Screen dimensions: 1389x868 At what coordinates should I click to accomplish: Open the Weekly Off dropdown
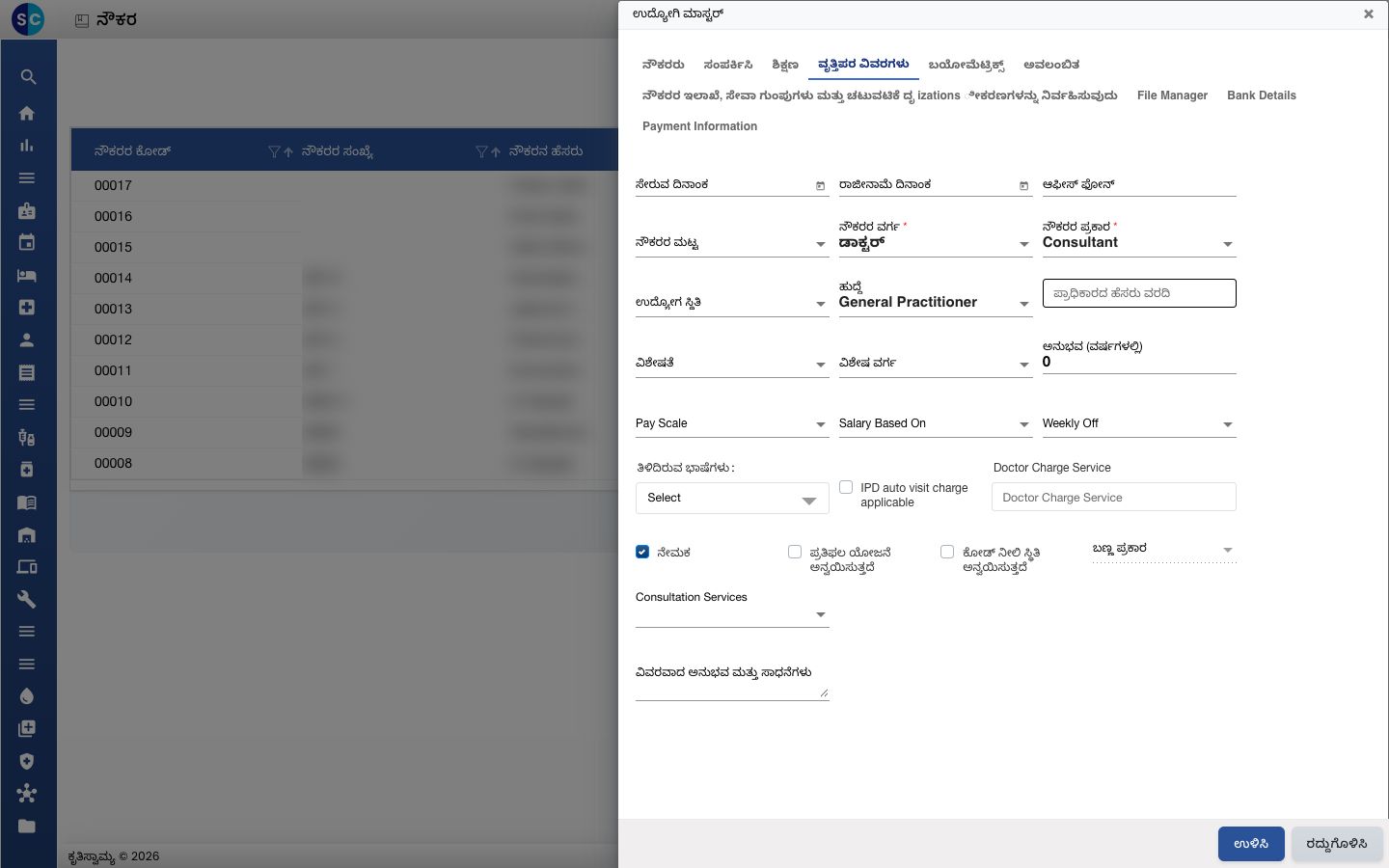1139,424
